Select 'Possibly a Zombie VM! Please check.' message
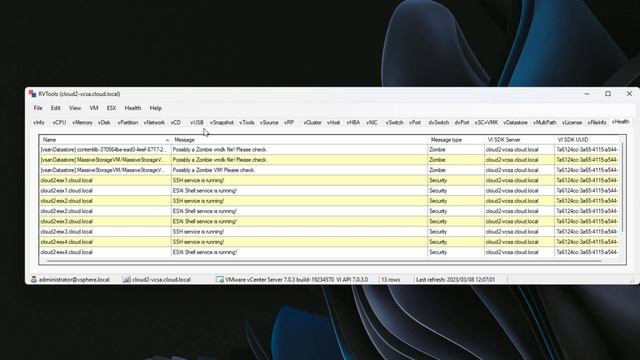The width and height of the screenshot is (640, 360). click(x=214, y=170)
